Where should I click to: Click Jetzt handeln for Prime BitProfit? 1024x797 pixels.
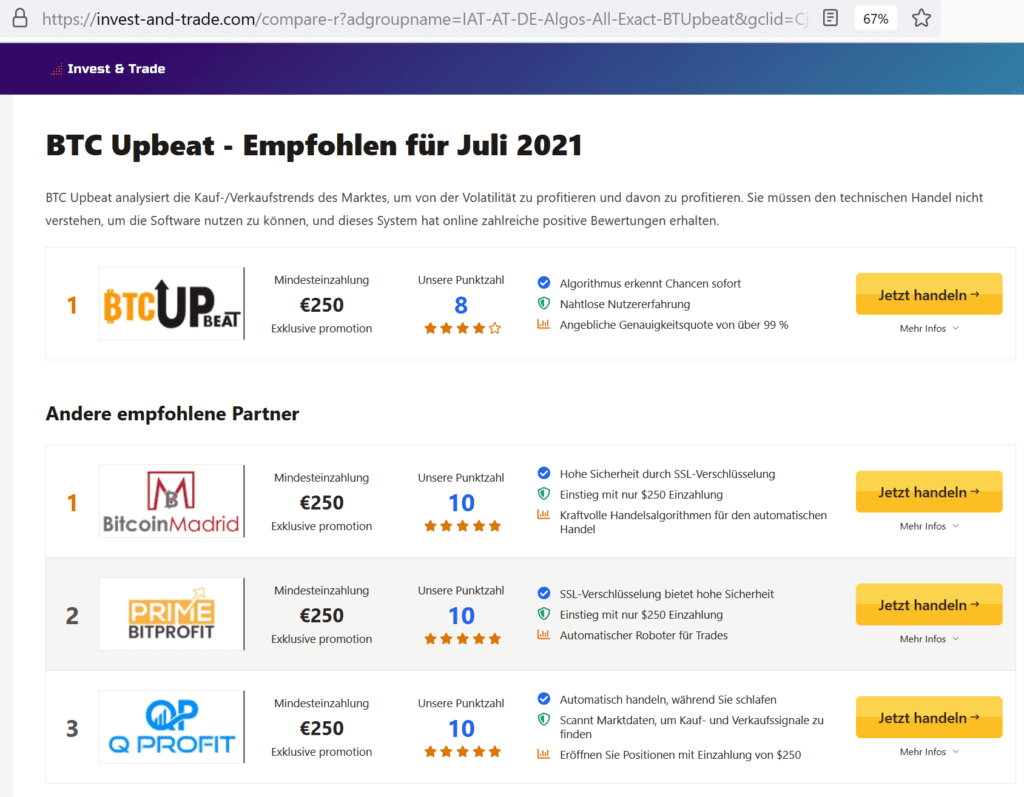point(929,604)
